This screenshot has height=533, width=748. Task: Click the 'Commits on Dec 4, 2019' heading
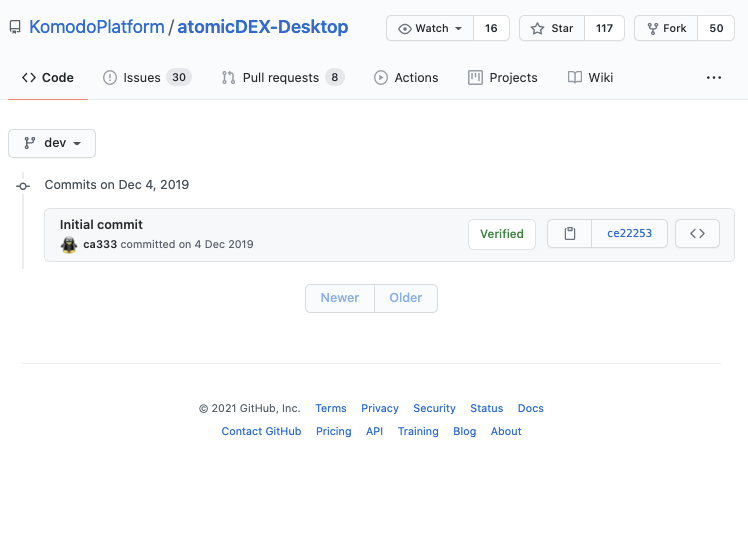117,185
